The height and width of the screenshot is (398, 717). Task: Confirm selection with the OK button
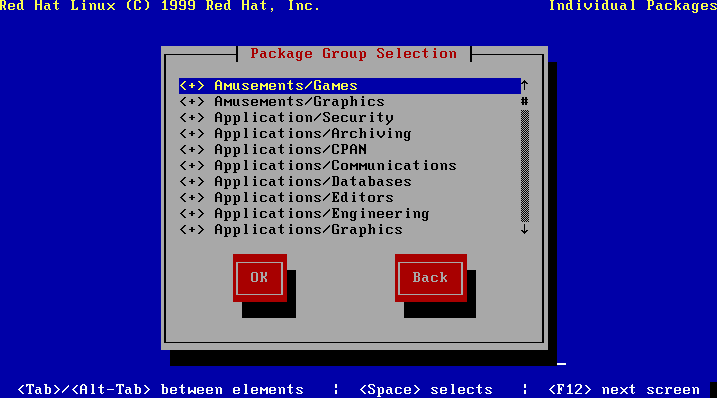(x=260, y=278)
